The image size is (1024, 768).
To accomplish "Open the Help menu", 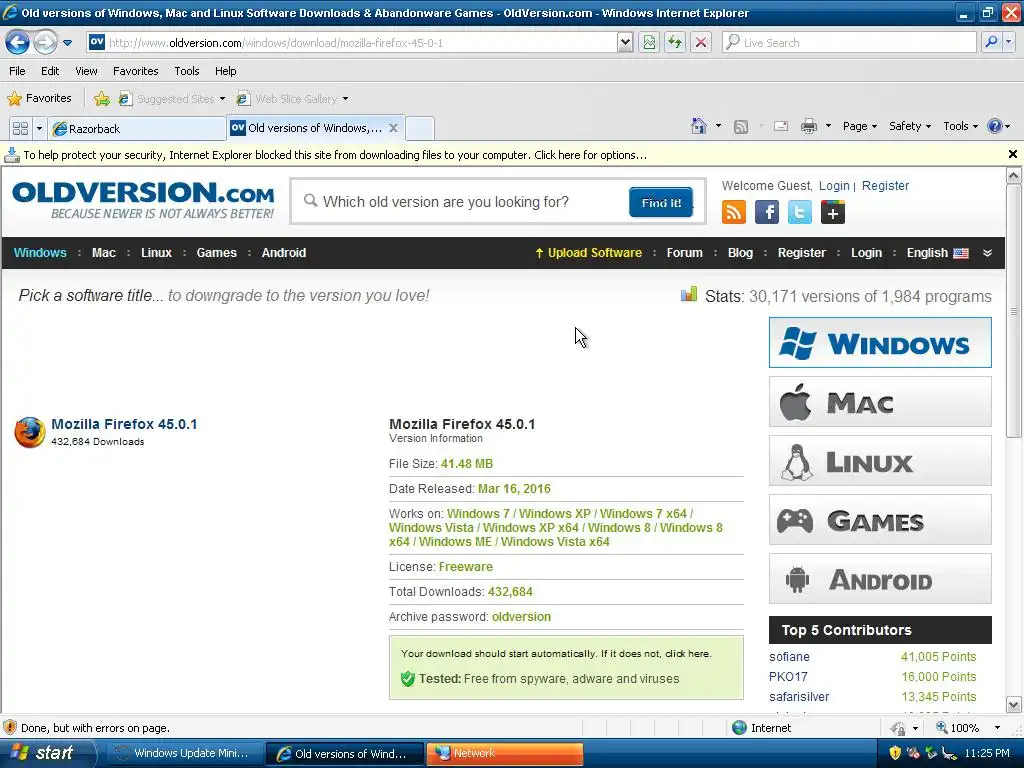I will click(225, 71).
